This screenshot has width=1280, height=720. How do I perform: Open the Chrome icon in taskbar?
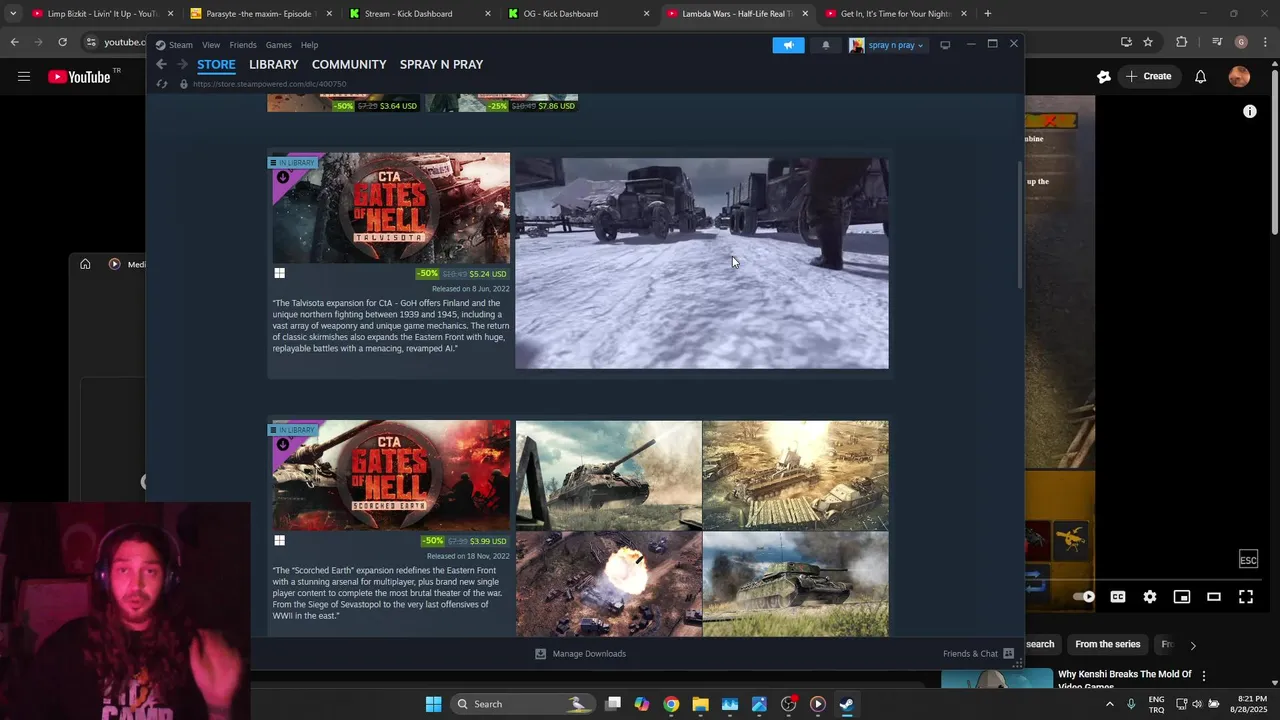(x=671, y=704)
